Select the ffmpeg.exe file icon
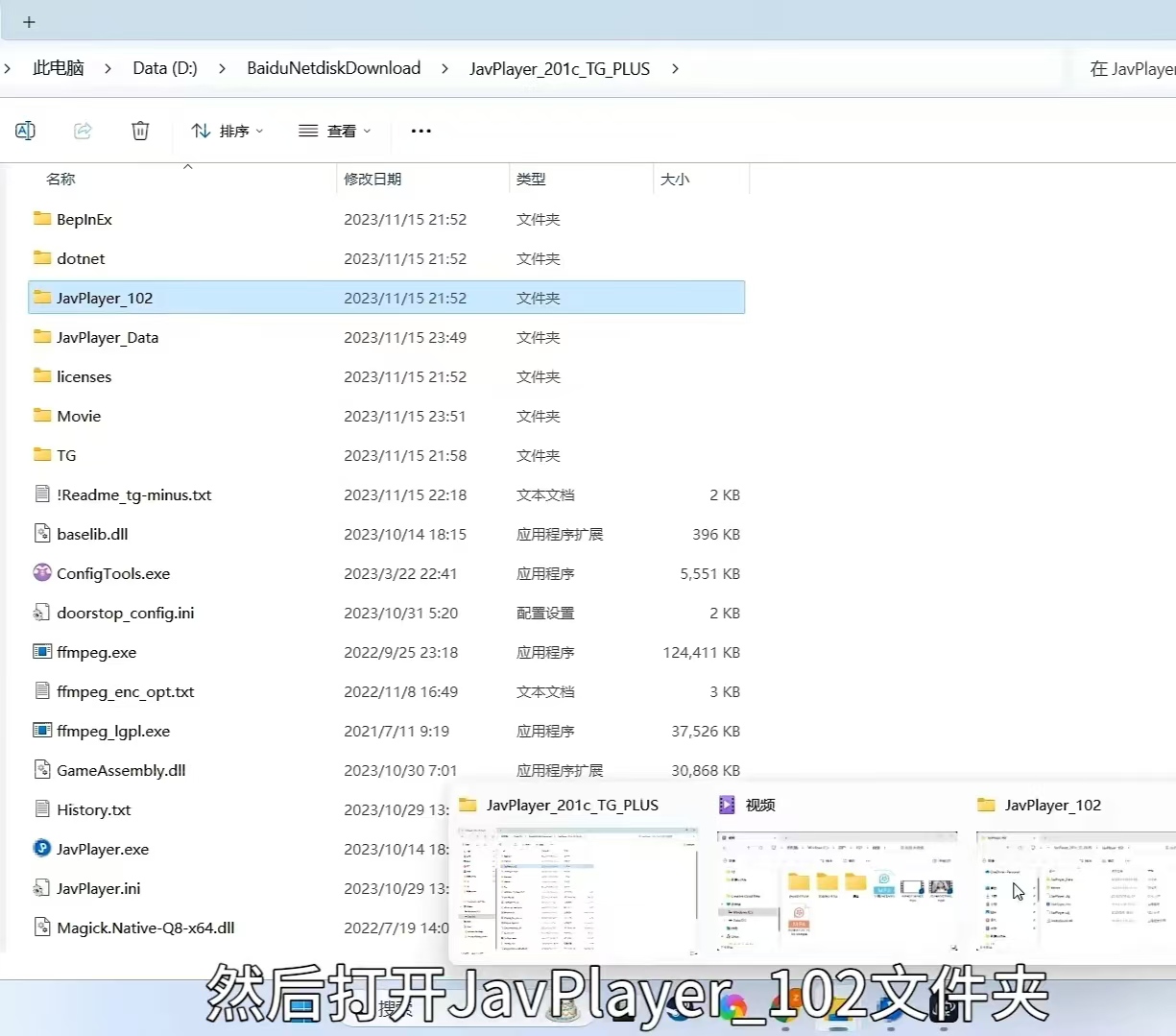The height and width of the screenshot is (1036, 1176). 42,652
